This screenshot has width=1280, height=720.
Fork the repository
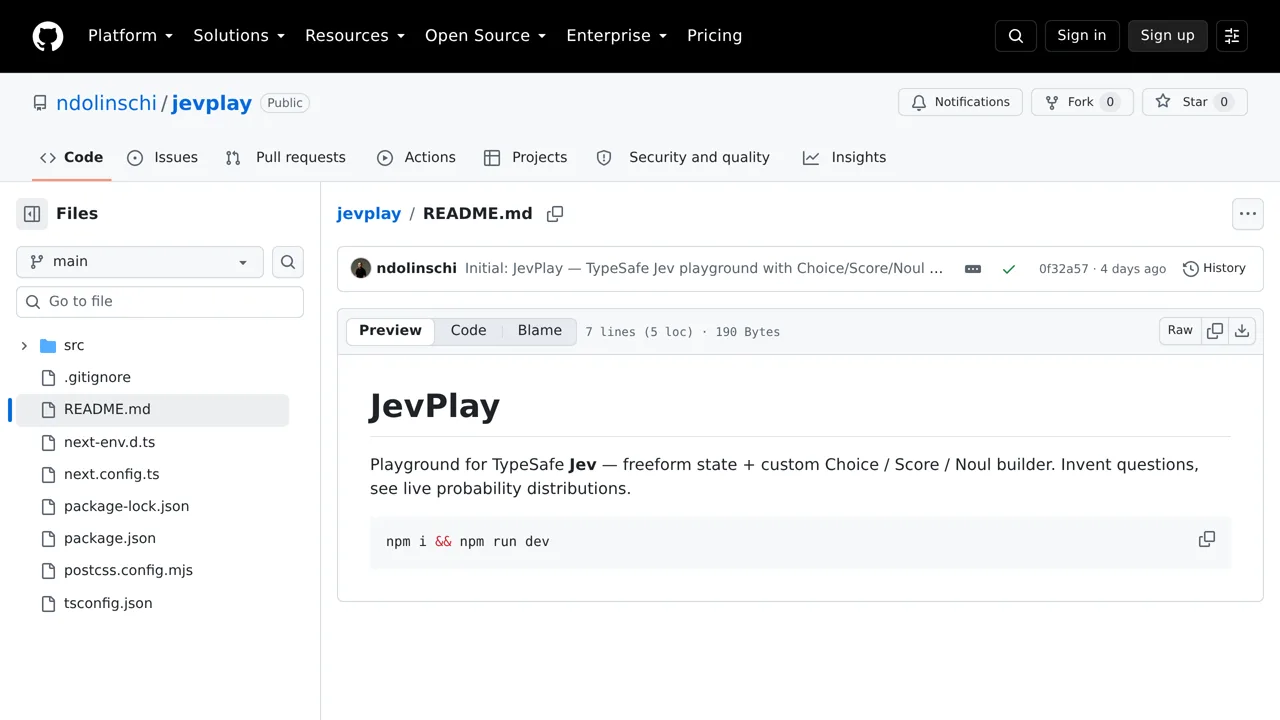click(x=1082, y=102)
